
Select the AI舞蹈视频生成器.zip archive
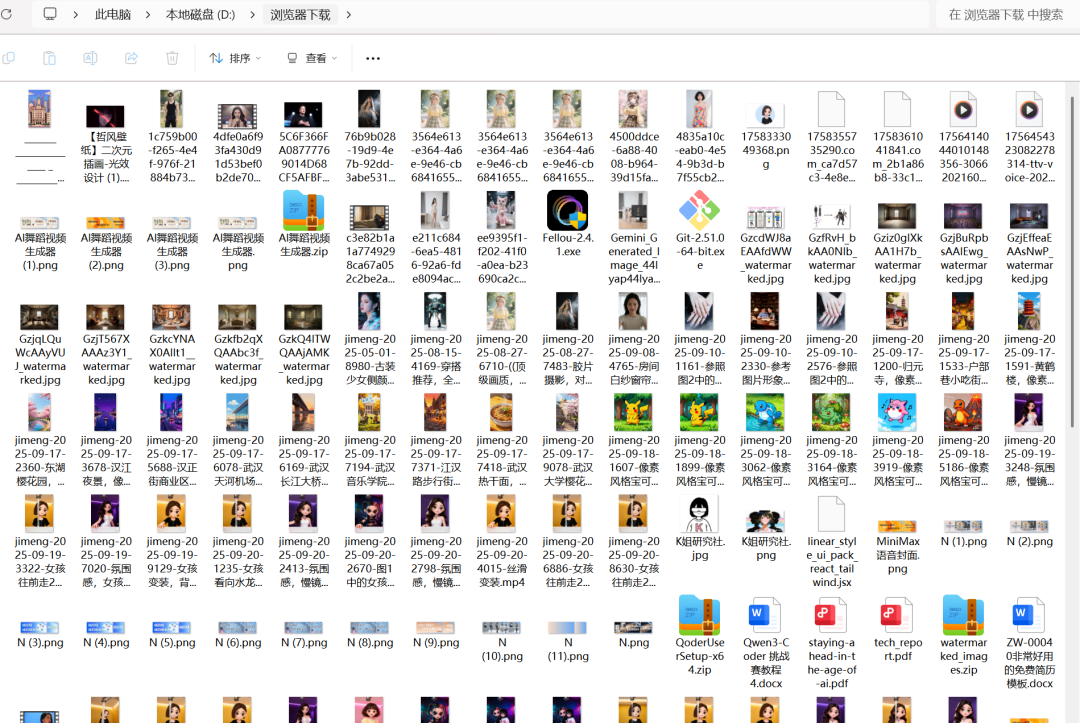304,211
